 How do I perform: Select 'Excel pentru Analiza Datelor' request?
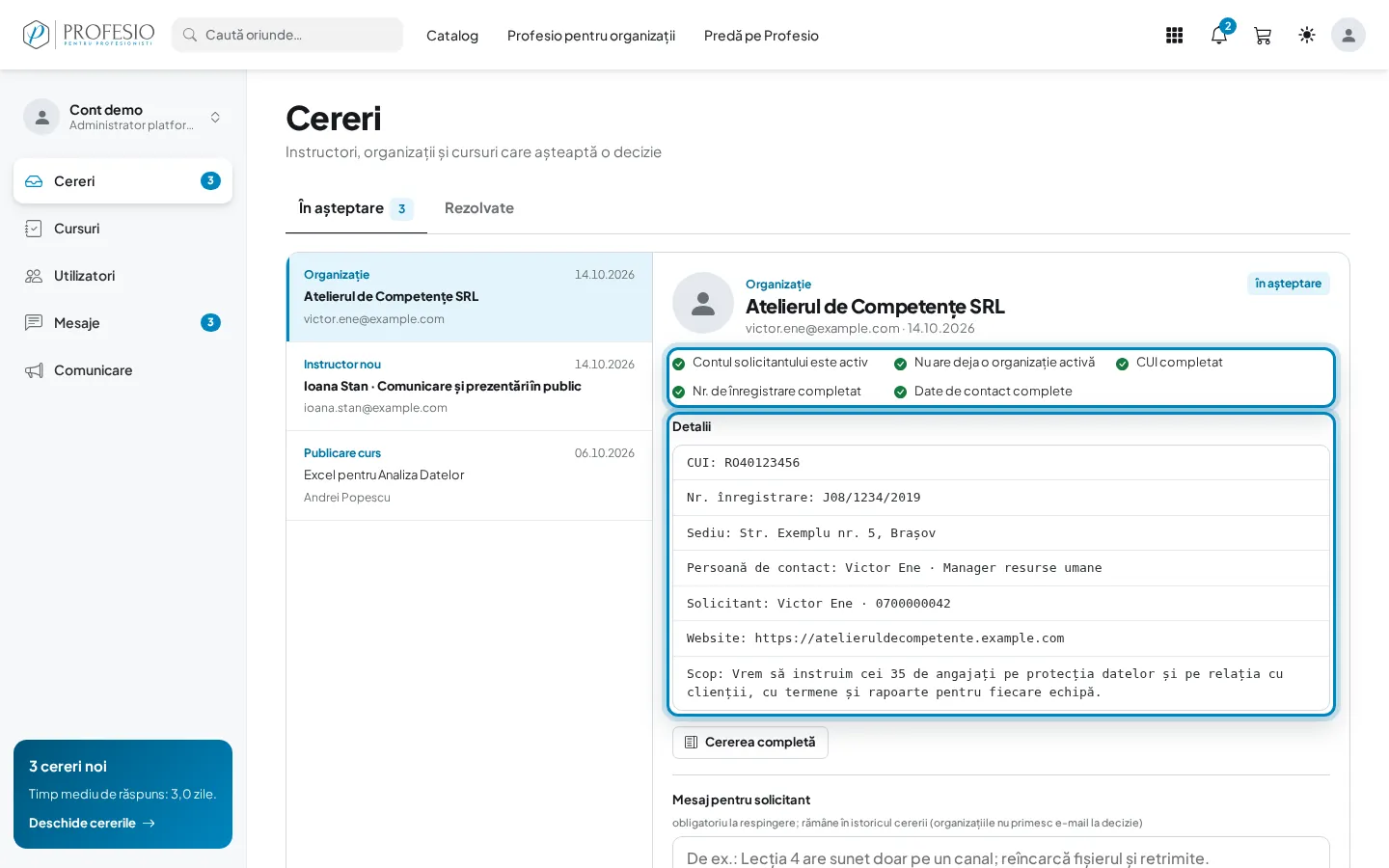point(469,475)
